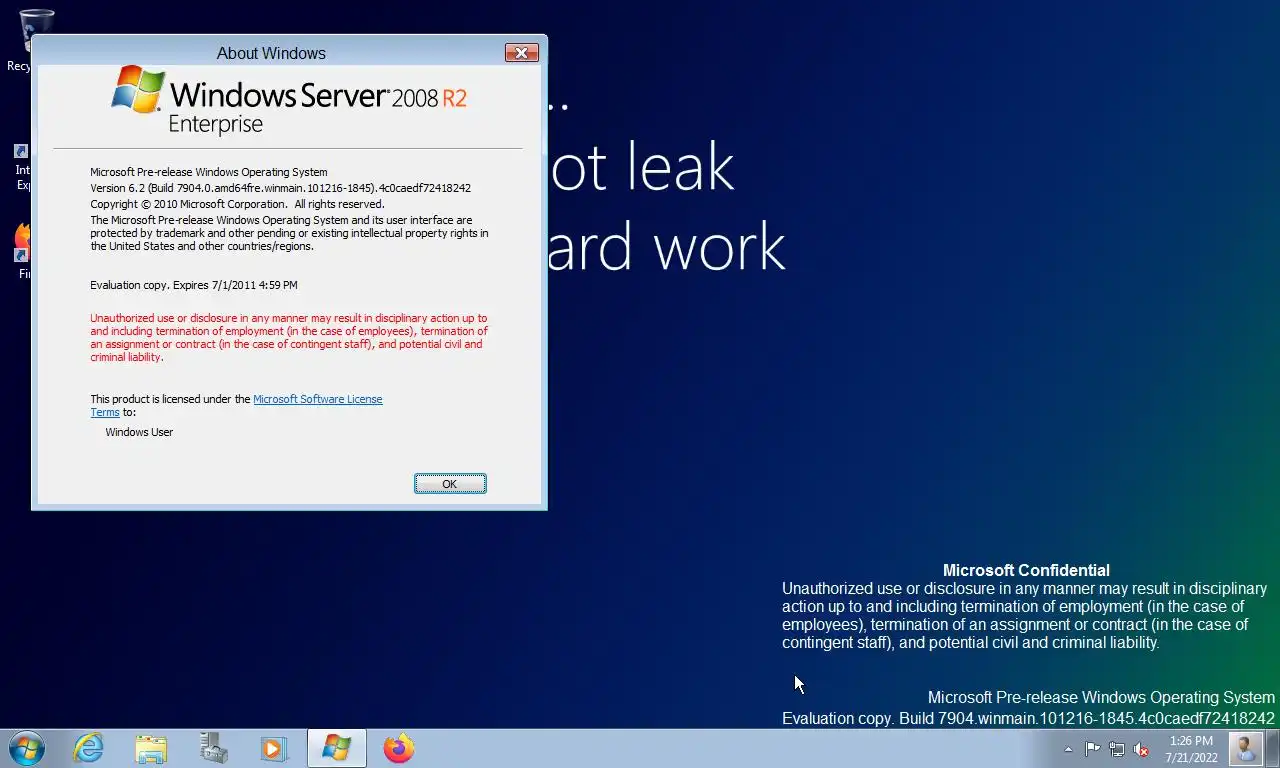Click the 'Windows User' licensee text
The width and height of the screenshot is (1280, 768).
tap(139, 432)
